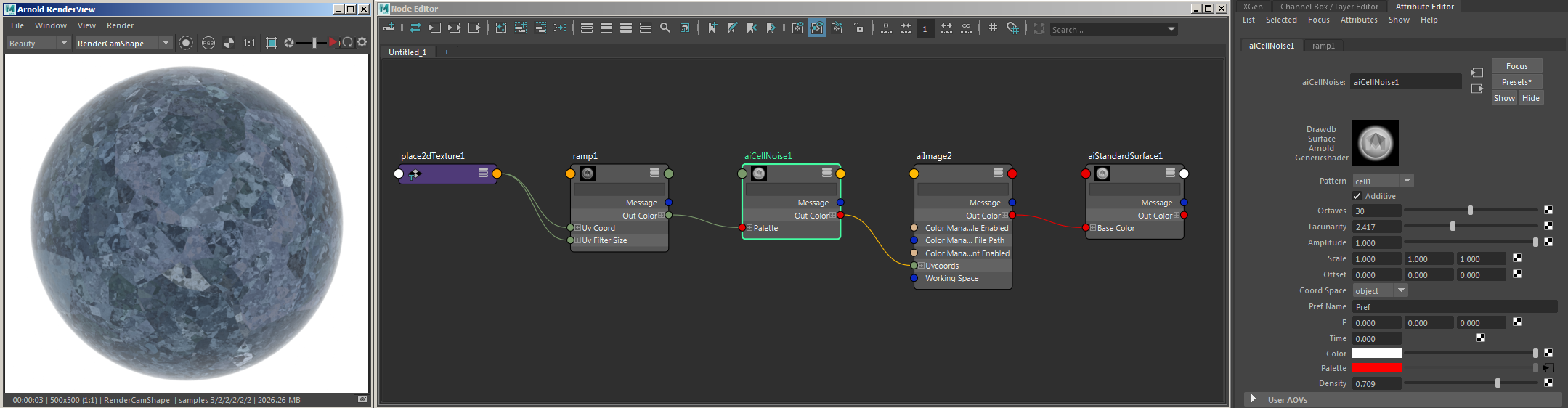Click the lock icon in Node Editor toolbar
The image size is (1568, 408).
click(x=859, y=28)
